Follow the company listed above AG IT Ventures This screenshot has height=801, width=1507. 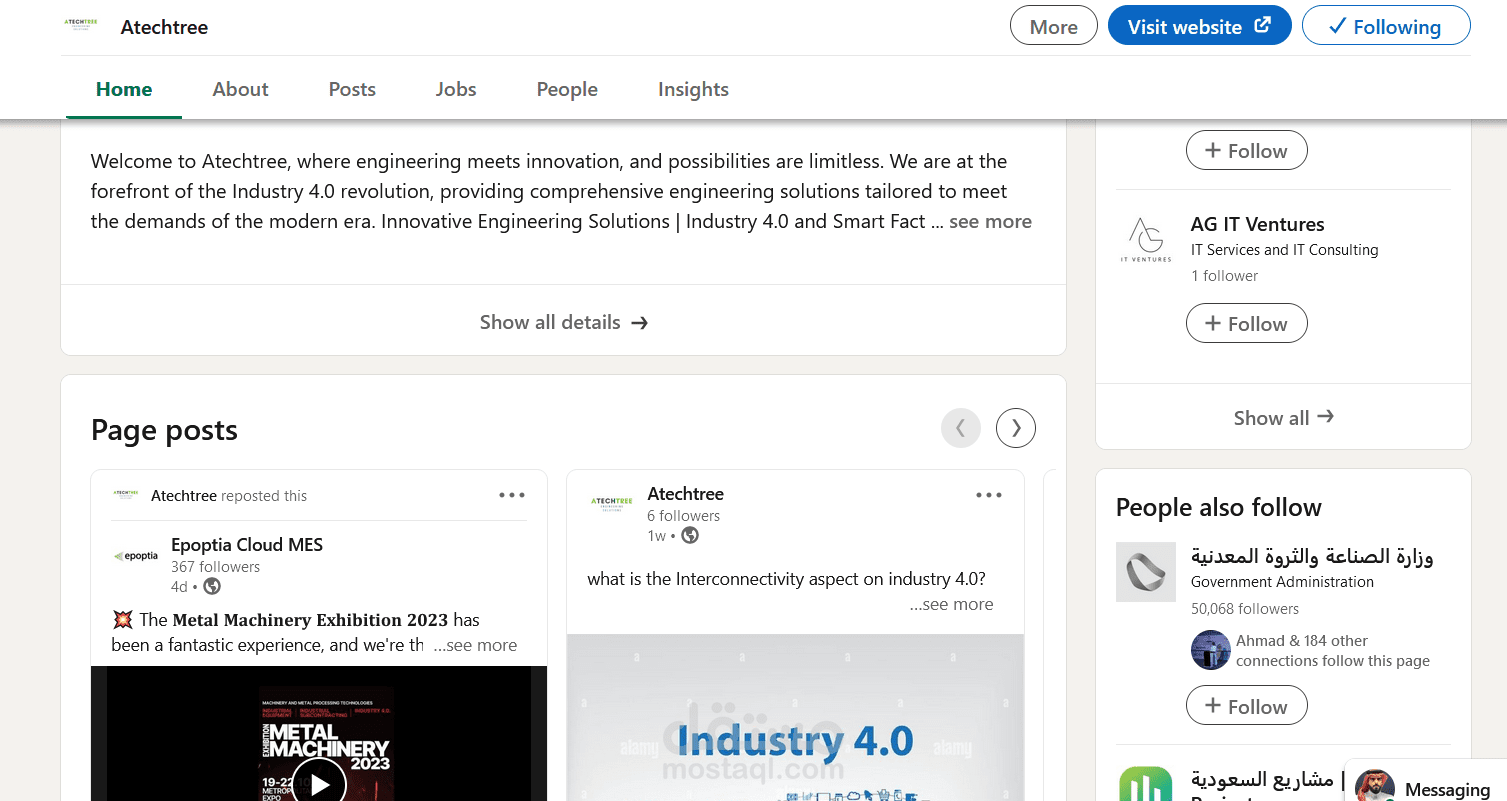[x=1246, y=151]
